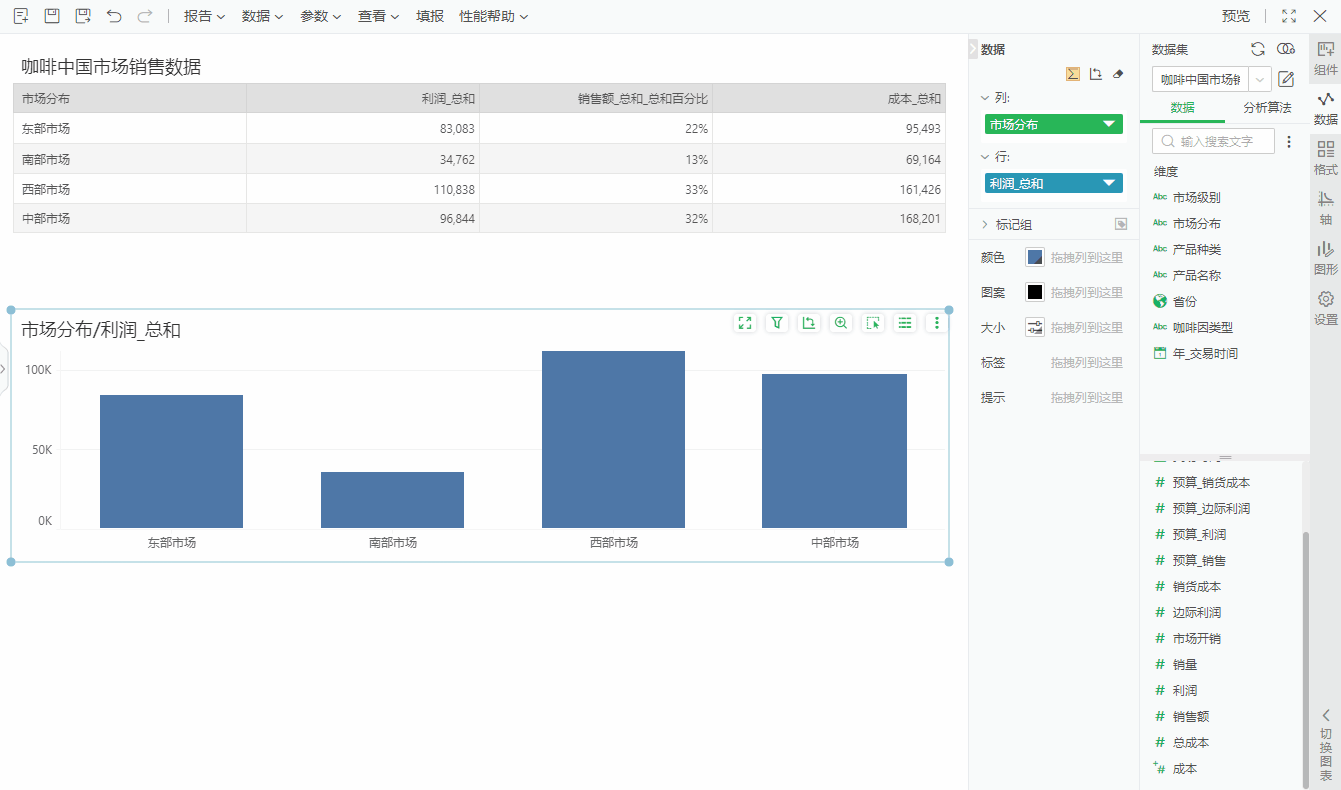Image resolution: width=1341 pixels, height=790 pixels.
Task: Click the save-as icon in toolbar
Action: (x=83, y=16)
